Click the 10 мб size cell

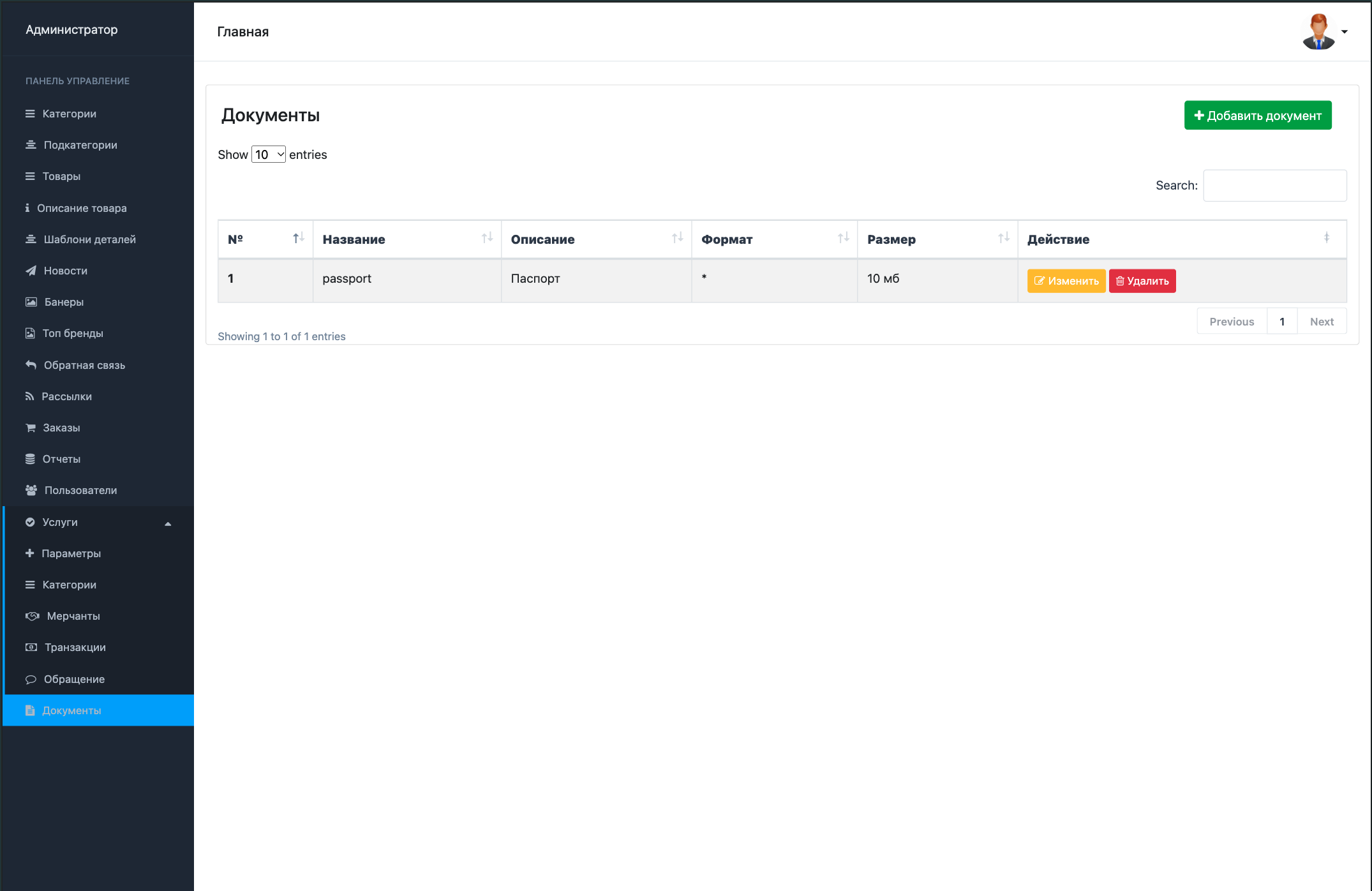937,280
